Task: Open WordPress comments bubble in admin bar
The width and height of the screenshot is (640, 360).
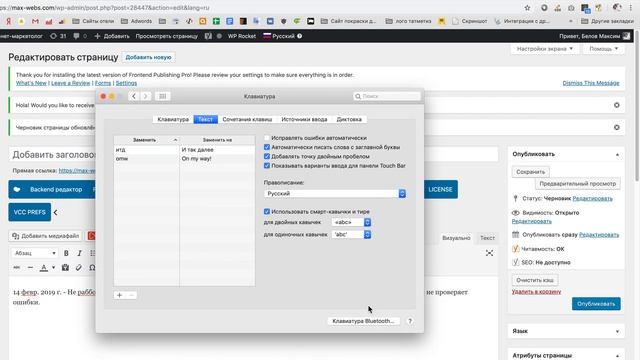Action: 79,36
